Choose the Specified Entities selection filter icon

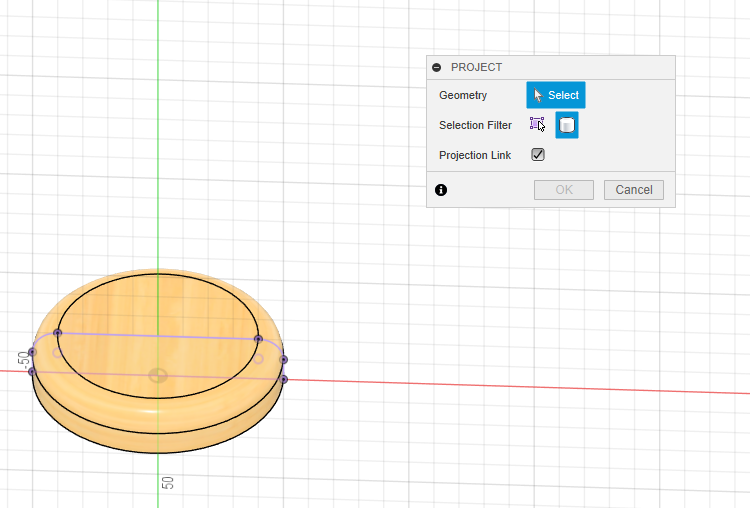tap(537, 125)
